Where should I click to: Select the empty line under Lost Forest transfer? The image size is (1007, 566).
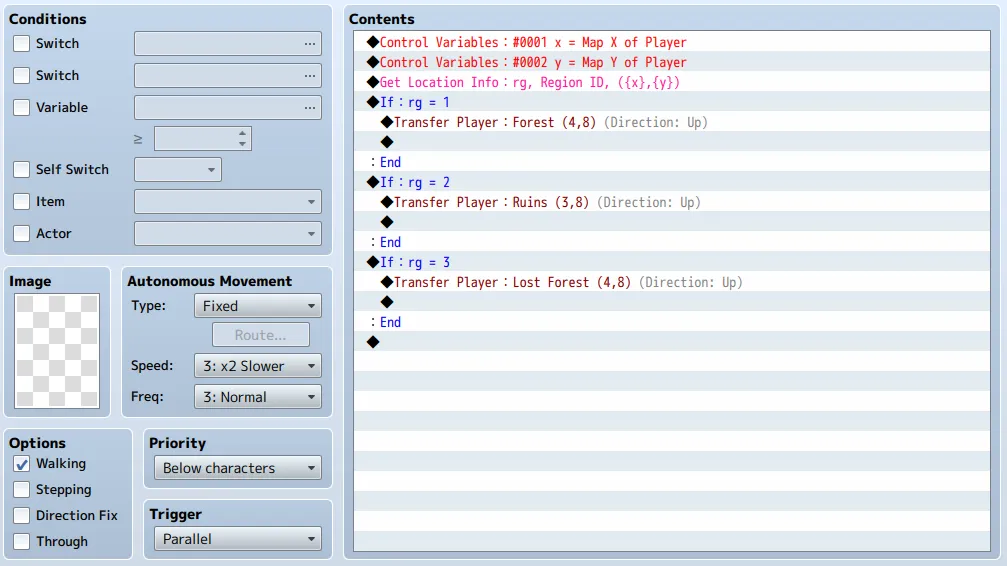point(672,302)
